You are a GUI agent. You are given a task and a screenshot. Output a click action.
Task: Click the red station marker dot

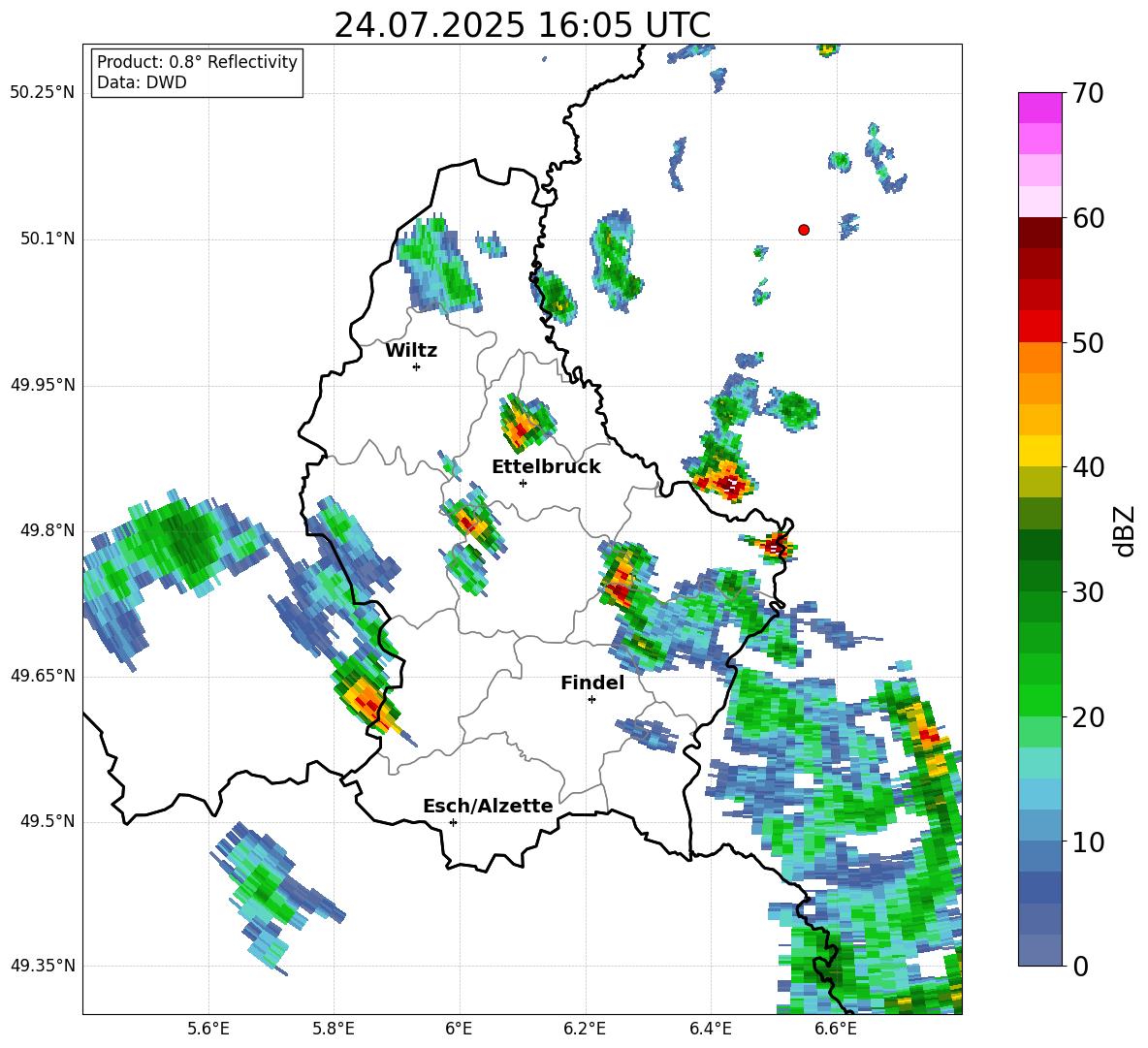tap(803, 230)
